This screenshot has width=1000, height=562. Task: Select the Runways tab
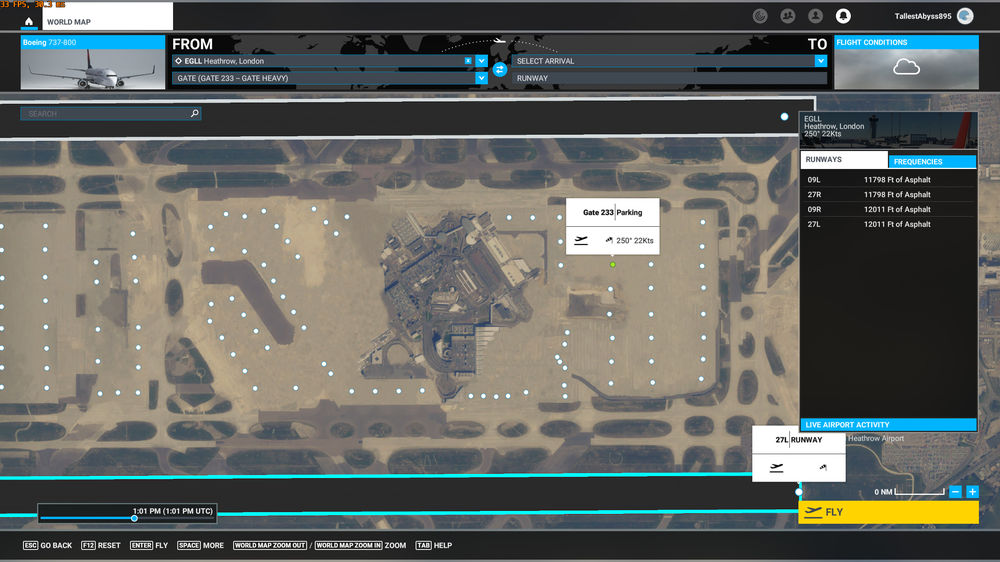[843, 160]
